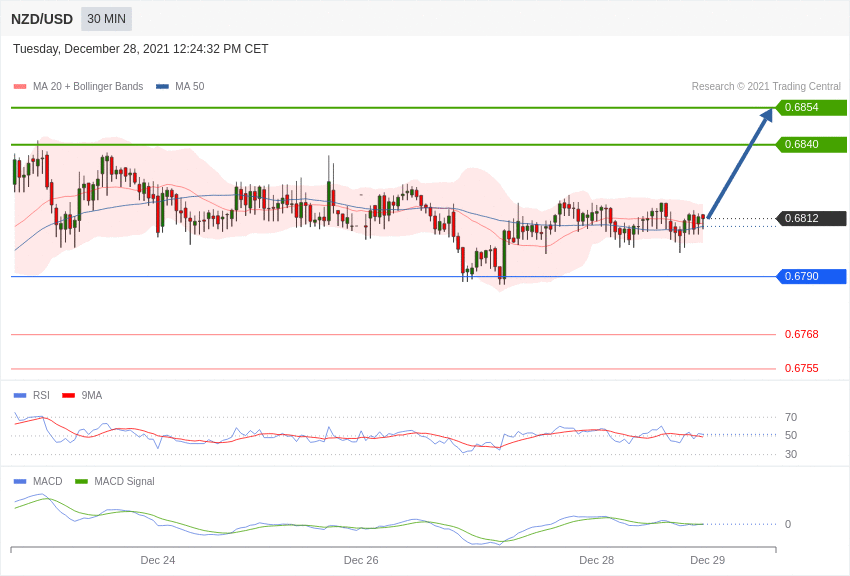The image size is (850, 576).
Task: Click the 0.6755 support level label
Action: 802,368
